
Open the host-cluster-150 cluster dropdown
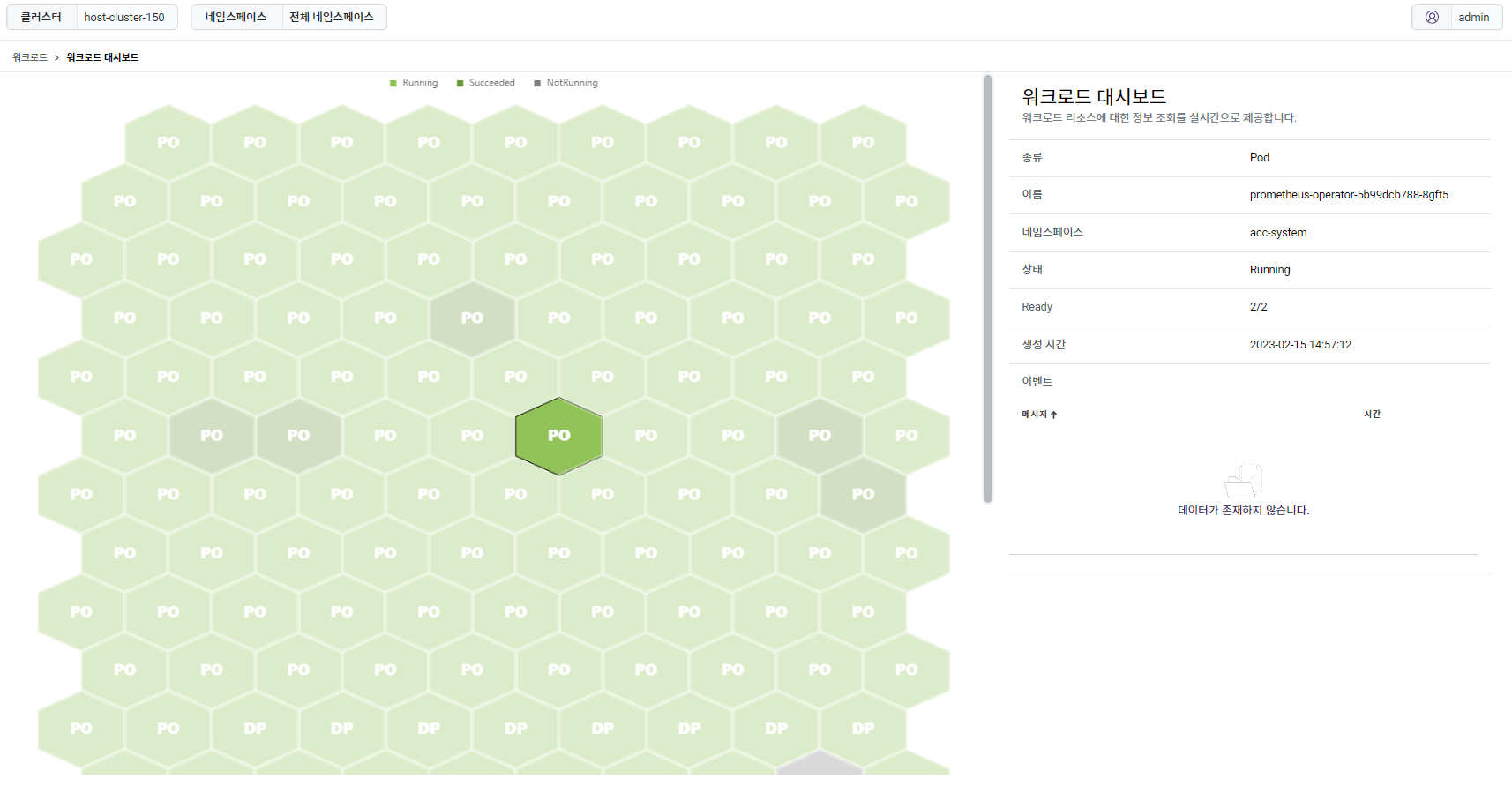tap(124, 17)
